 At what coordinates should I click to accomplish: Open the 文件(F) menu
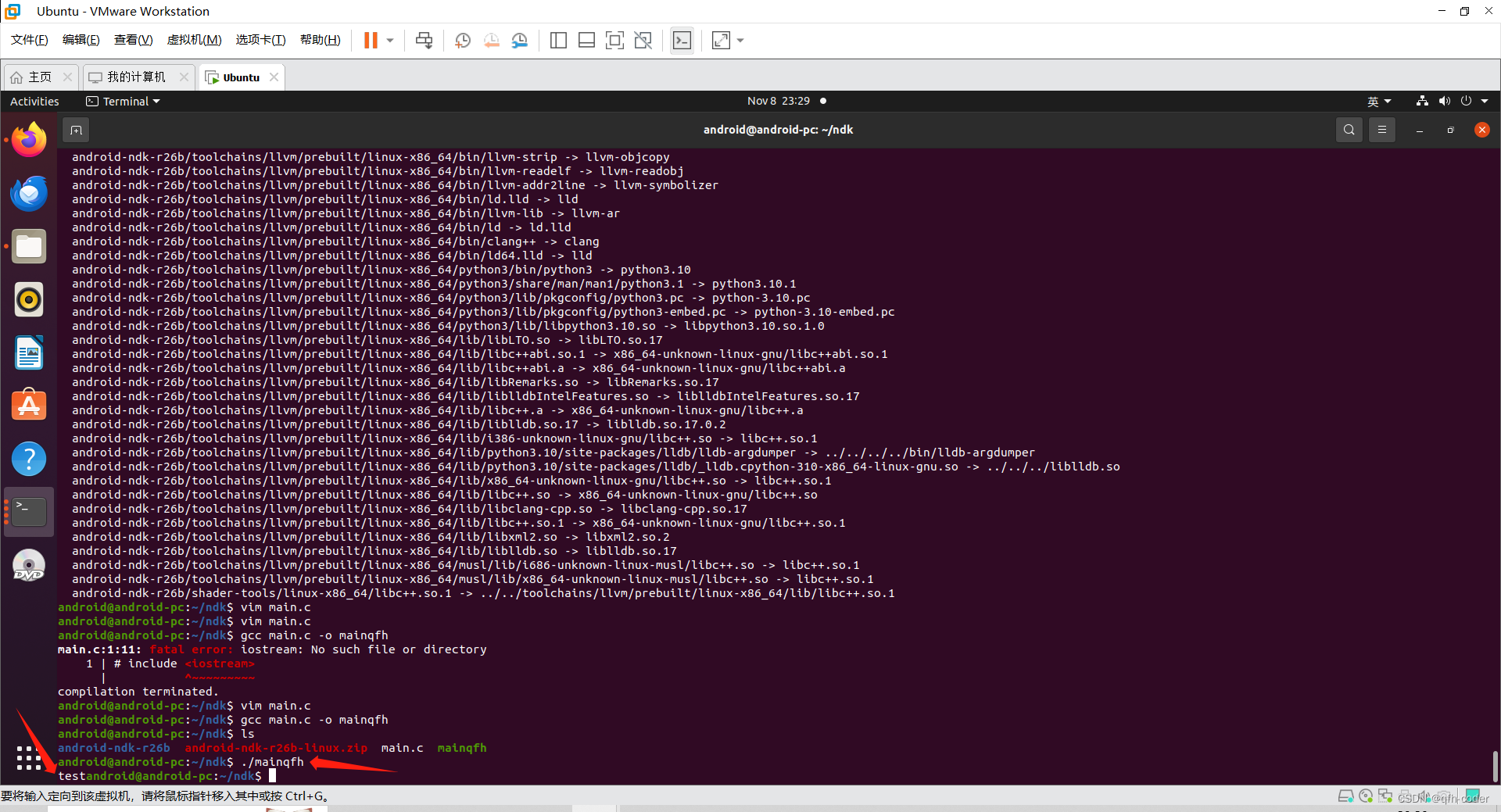[x=29, y=40]
